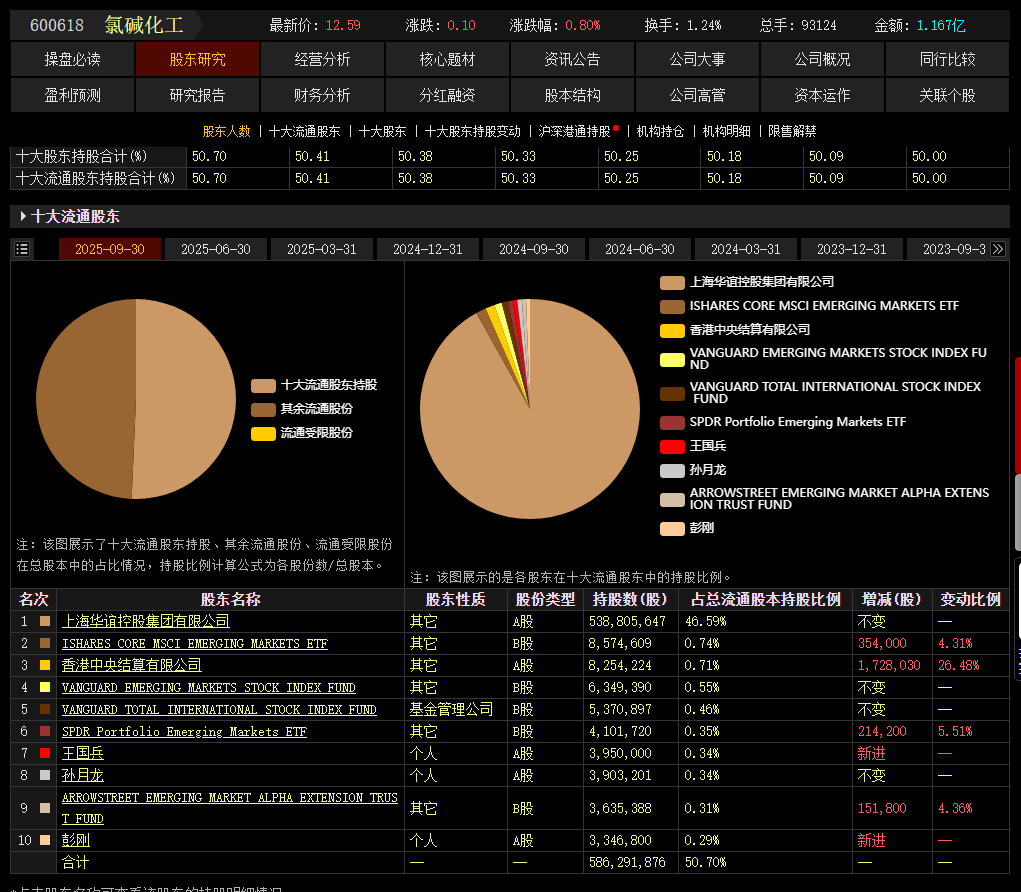Click the 彭刚 shareholder link
This screenshot has width=1021, height=892.
tap(76, 841)
